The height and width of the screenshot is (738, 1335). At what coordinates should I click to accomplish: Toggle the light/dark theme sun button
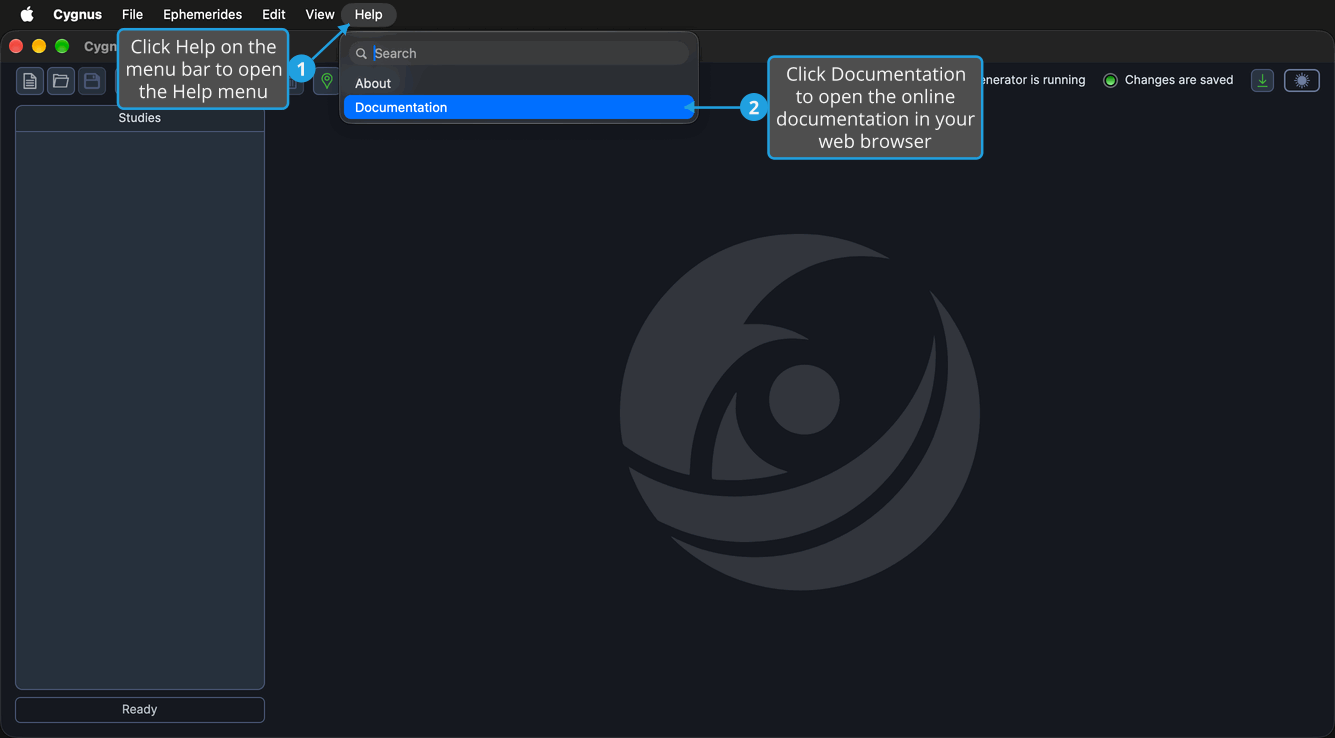[1302, 81]
